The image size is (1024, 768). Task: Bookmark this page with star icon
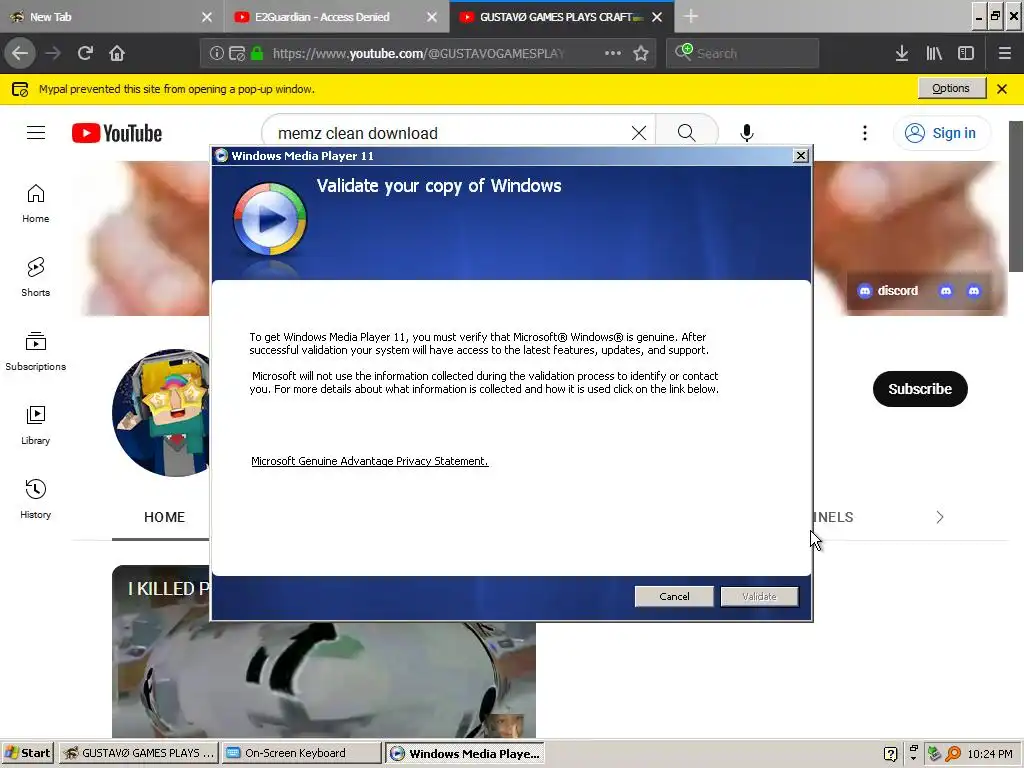[x=641, y=53]
